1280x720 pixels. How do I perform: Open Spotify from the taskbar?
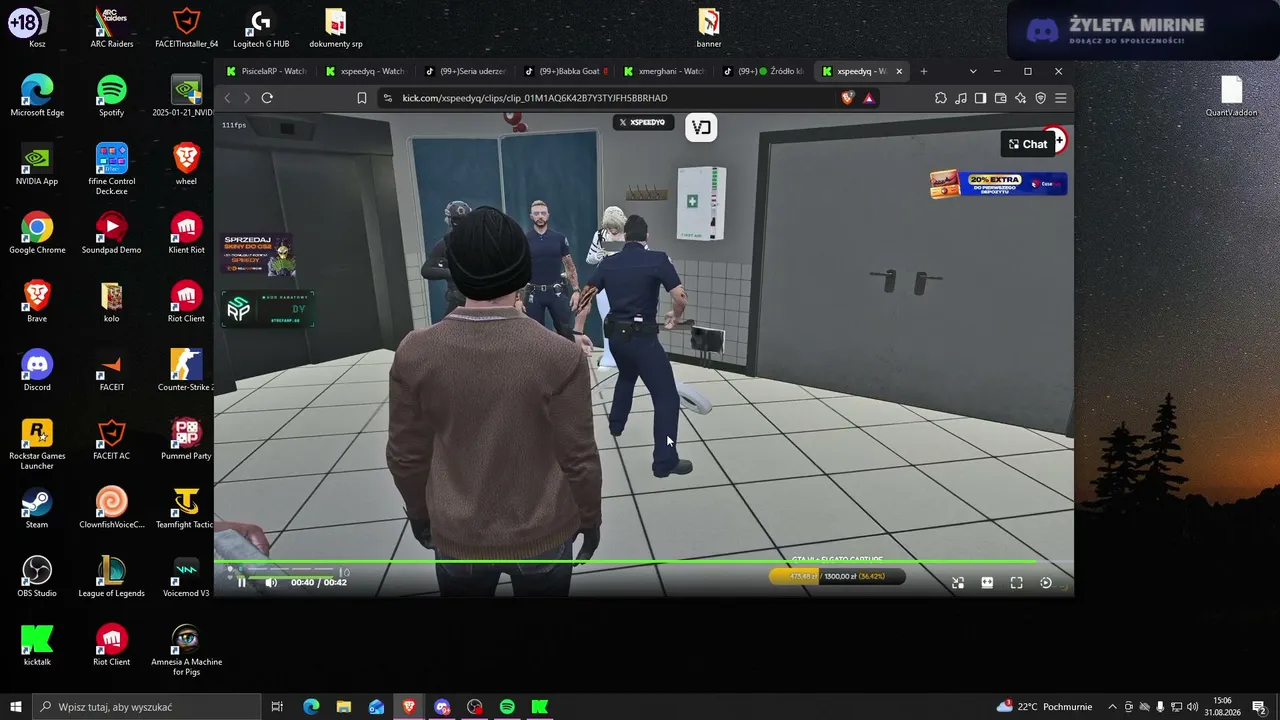click(x=507, y=707)
